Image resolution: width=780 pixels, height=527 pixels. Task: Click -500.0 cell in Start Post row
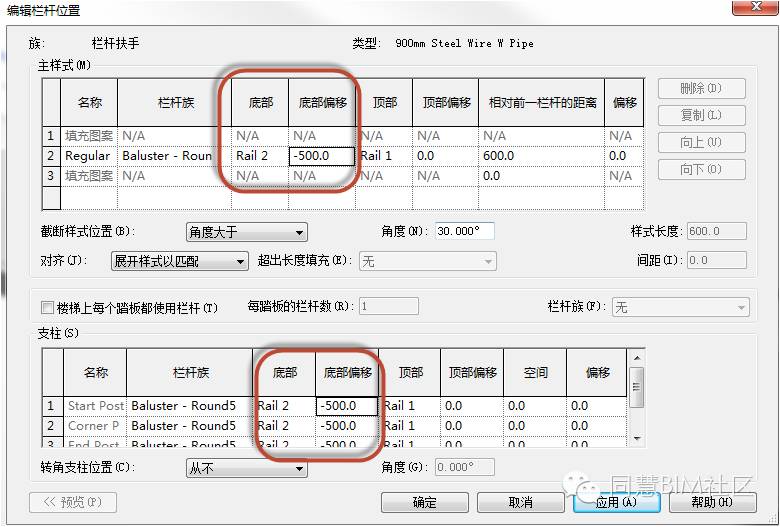(x=347, y=406)
